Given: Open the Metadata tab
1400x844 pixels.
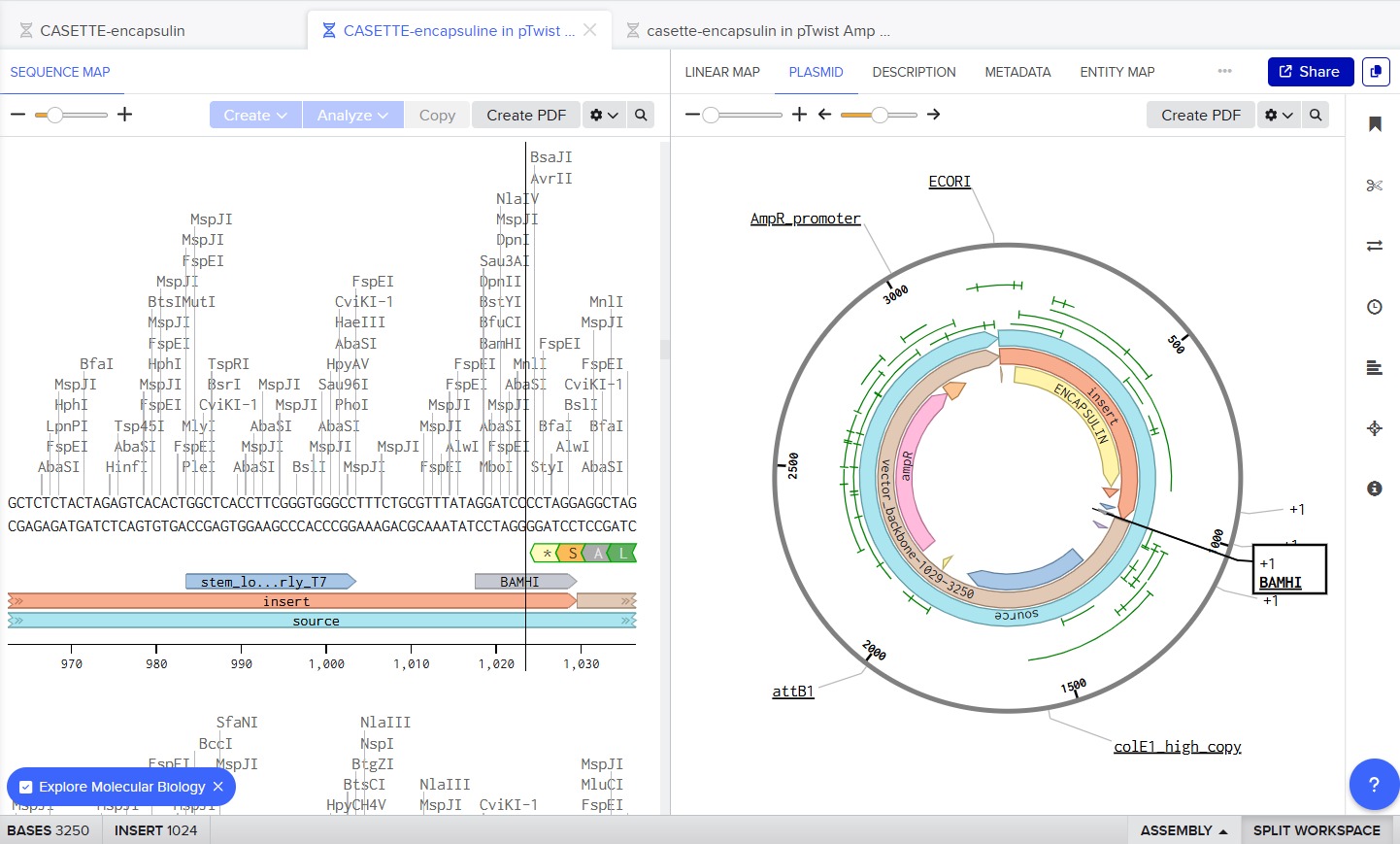Looking at the screenshot, I should point(1017,72).
